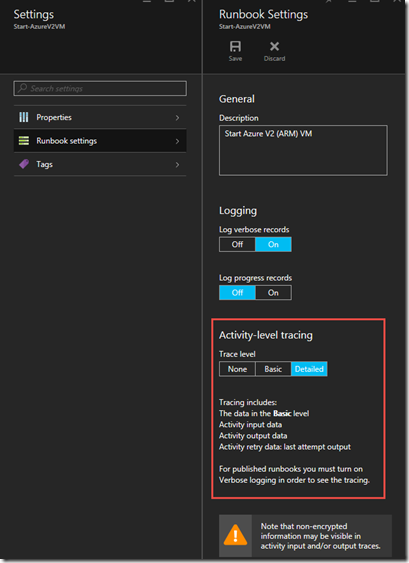409x563 pixels.
Task: Choose the Detailed trace level
Action: pos(309,369)
